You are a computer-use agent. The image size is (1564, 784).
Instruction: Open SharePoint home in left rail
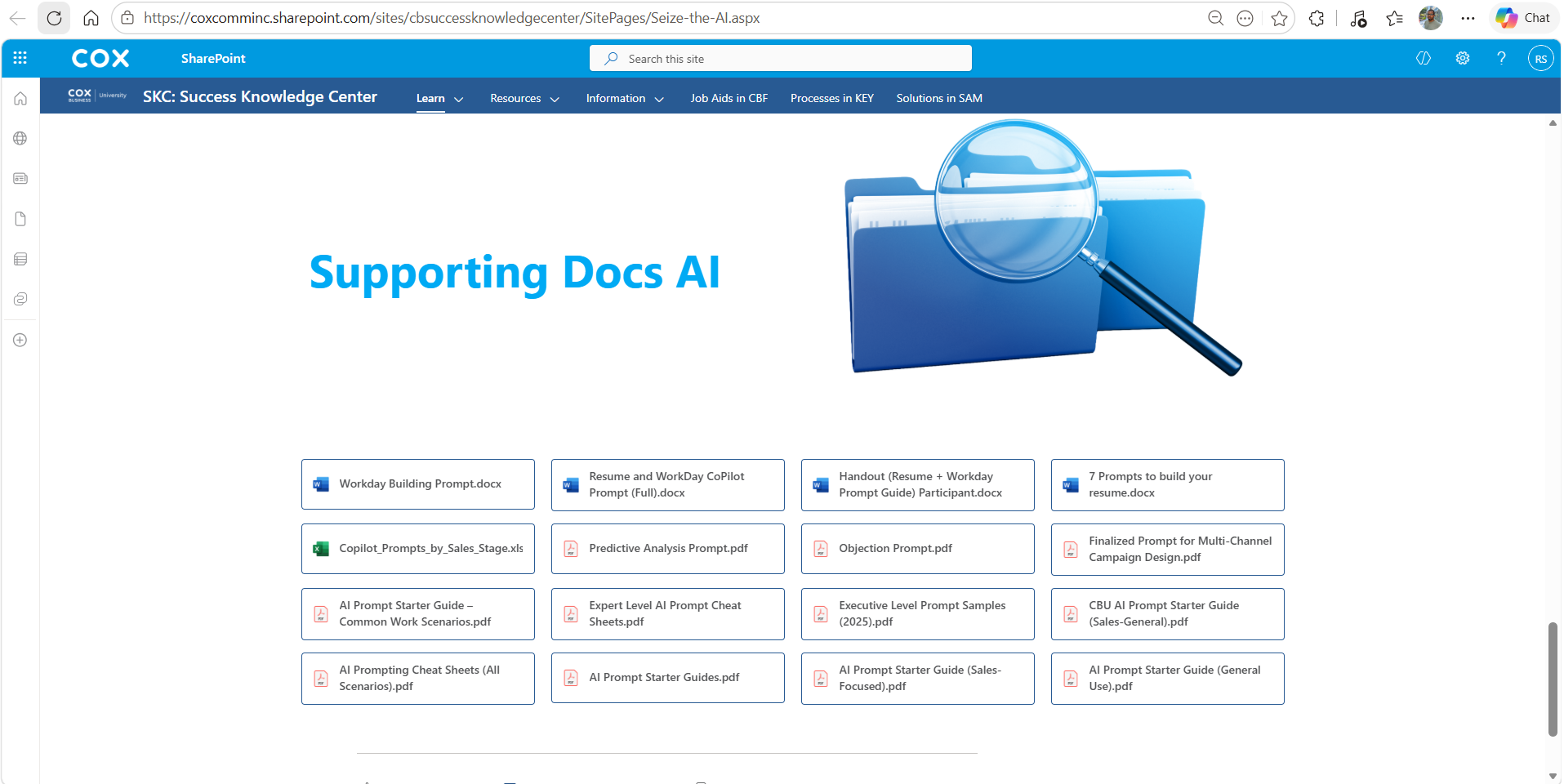pyautogui.click(x=20, y=98)
